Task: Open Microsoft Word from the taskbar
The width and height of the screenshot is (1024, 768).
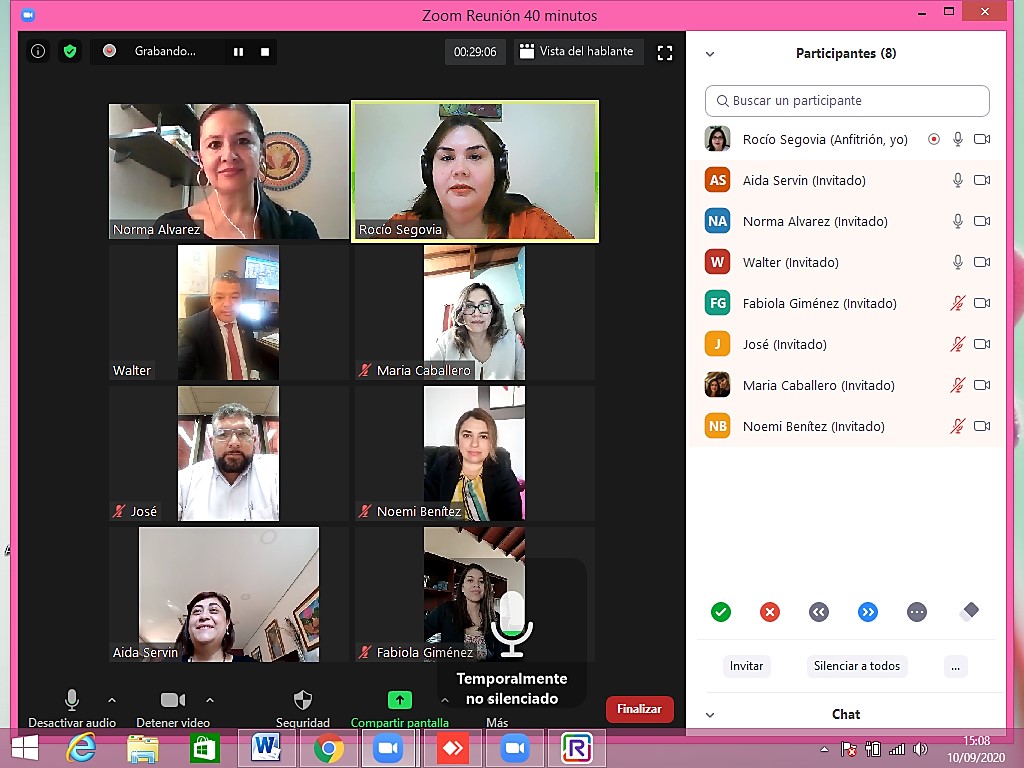Action: (x=265, y=748)
